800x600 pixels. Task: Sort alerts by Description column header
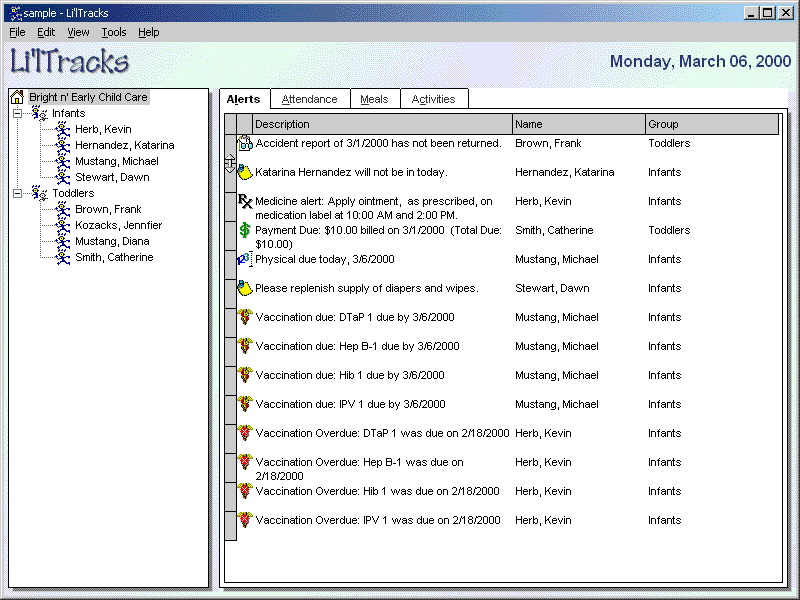[381, 125]
